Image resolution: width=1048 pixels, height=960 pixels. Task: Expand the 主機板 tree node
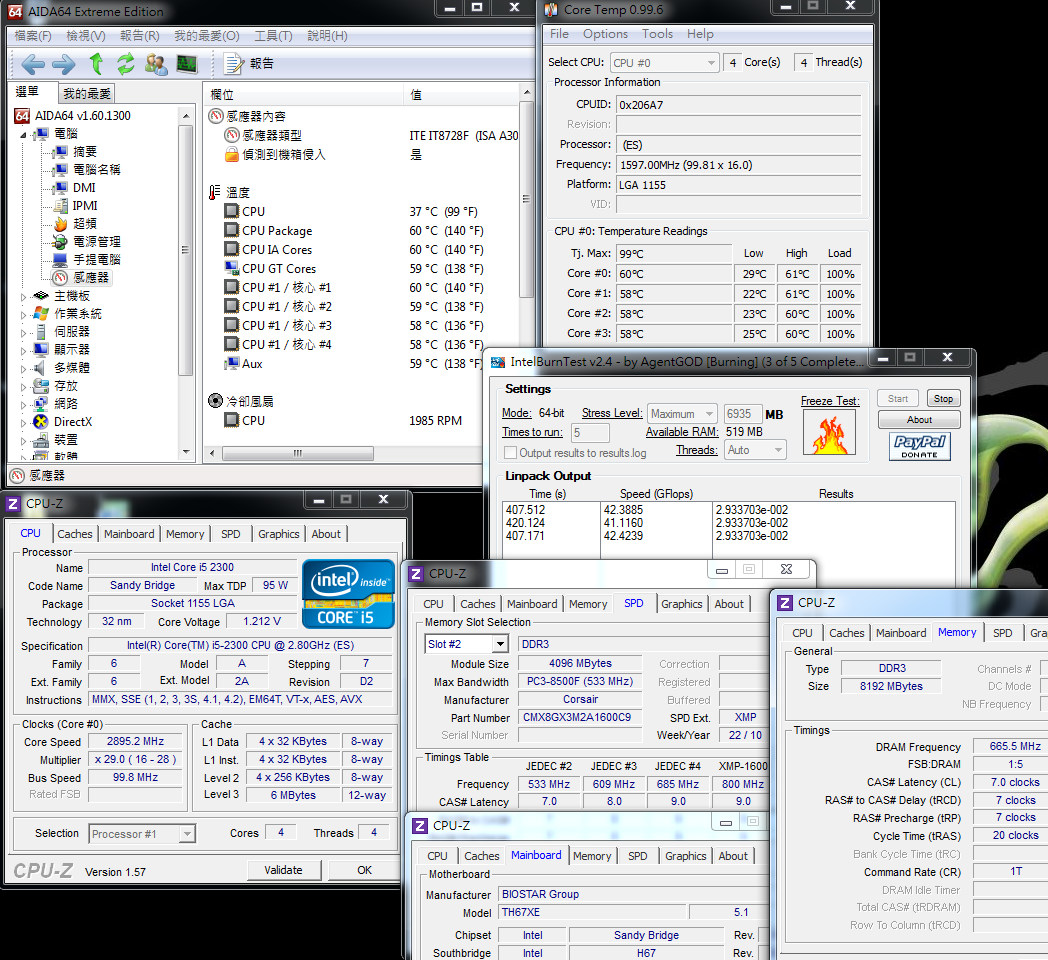pyautogui.click(x=23, y=296)
